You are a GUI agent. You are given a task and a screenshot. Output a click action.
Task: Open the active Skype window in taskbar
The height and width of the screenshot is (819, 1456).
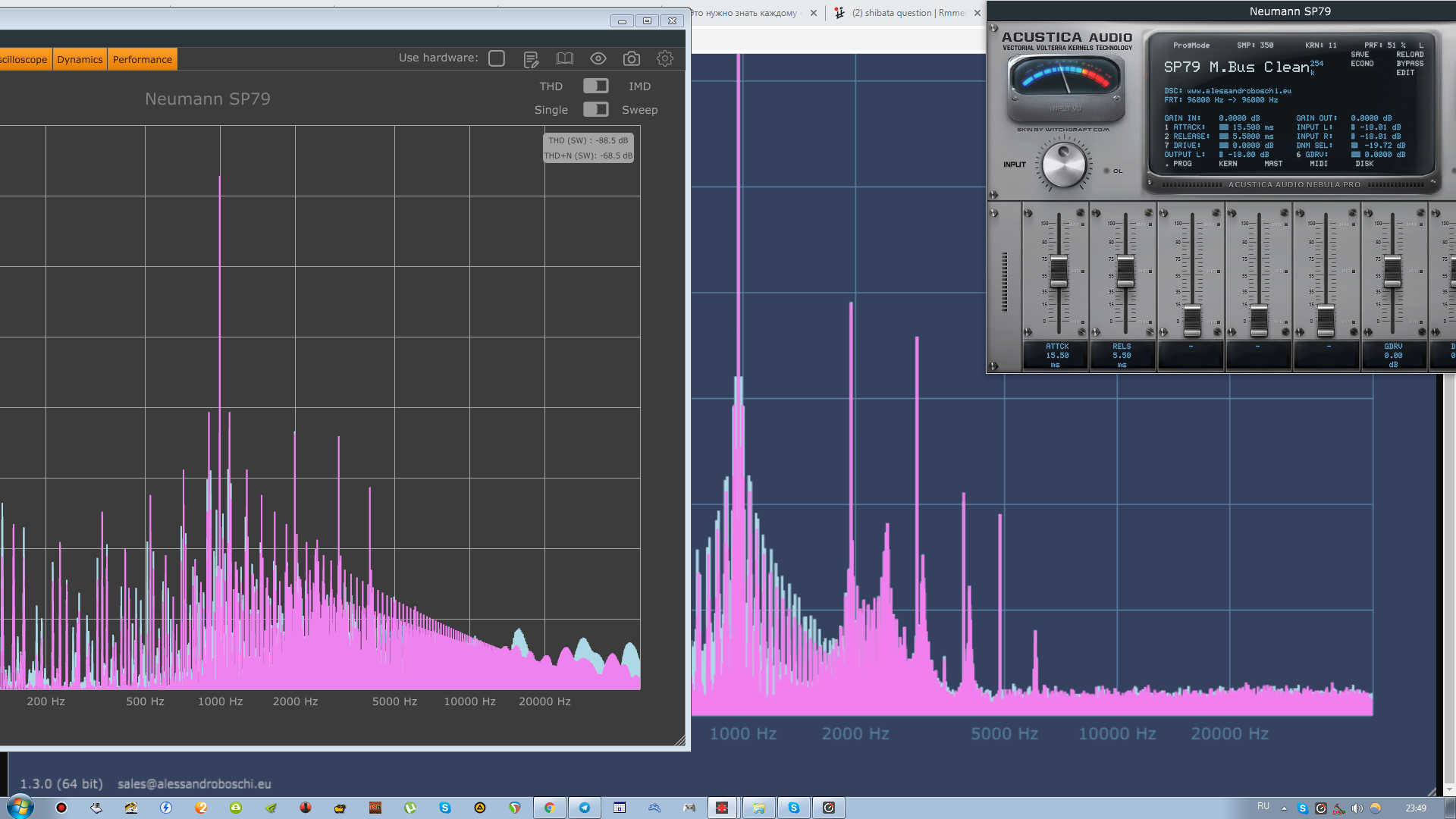tap(794, 808)
